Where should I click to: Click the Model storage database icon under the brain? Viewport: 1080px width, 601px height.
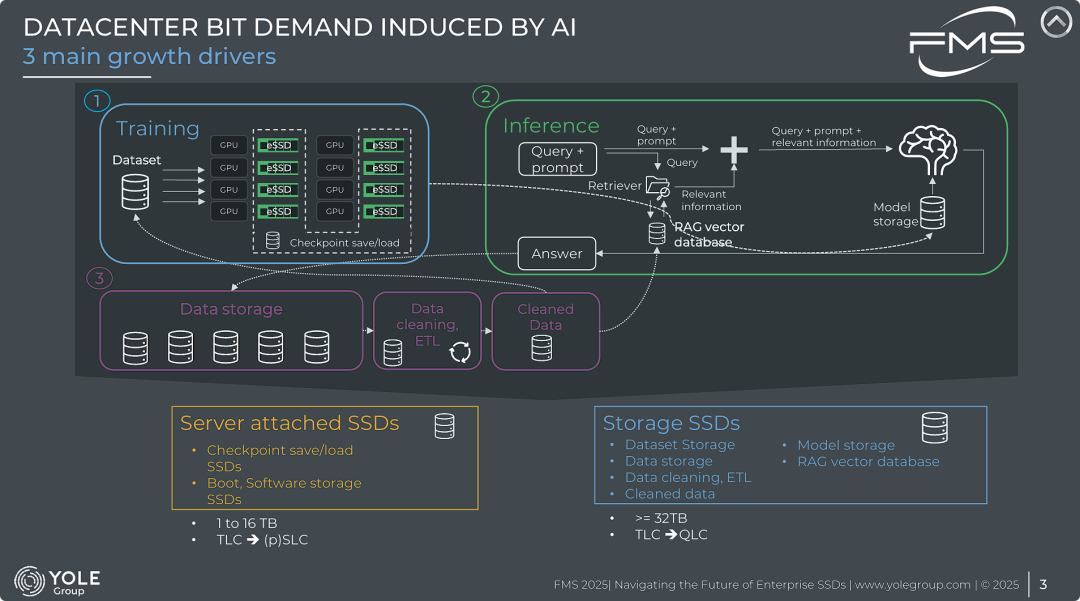(x=933, y=213)
